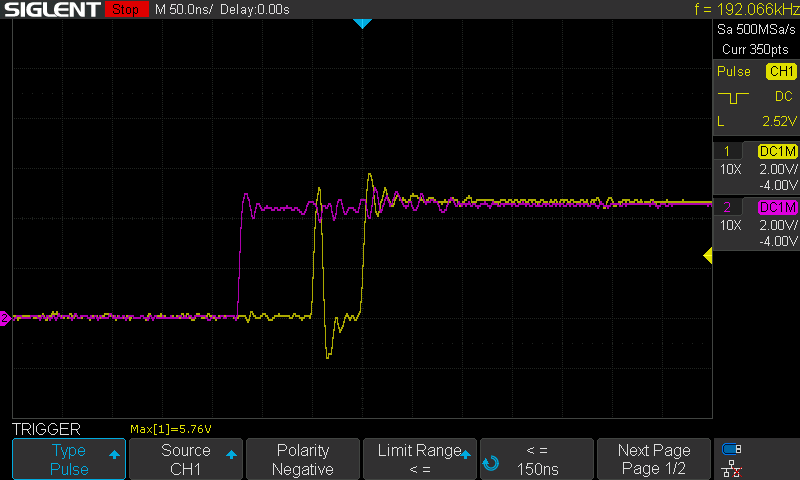This screenshot has width=800, height=480.
Task: Click the yellow trigger level arrow
Action: point(708,255)
